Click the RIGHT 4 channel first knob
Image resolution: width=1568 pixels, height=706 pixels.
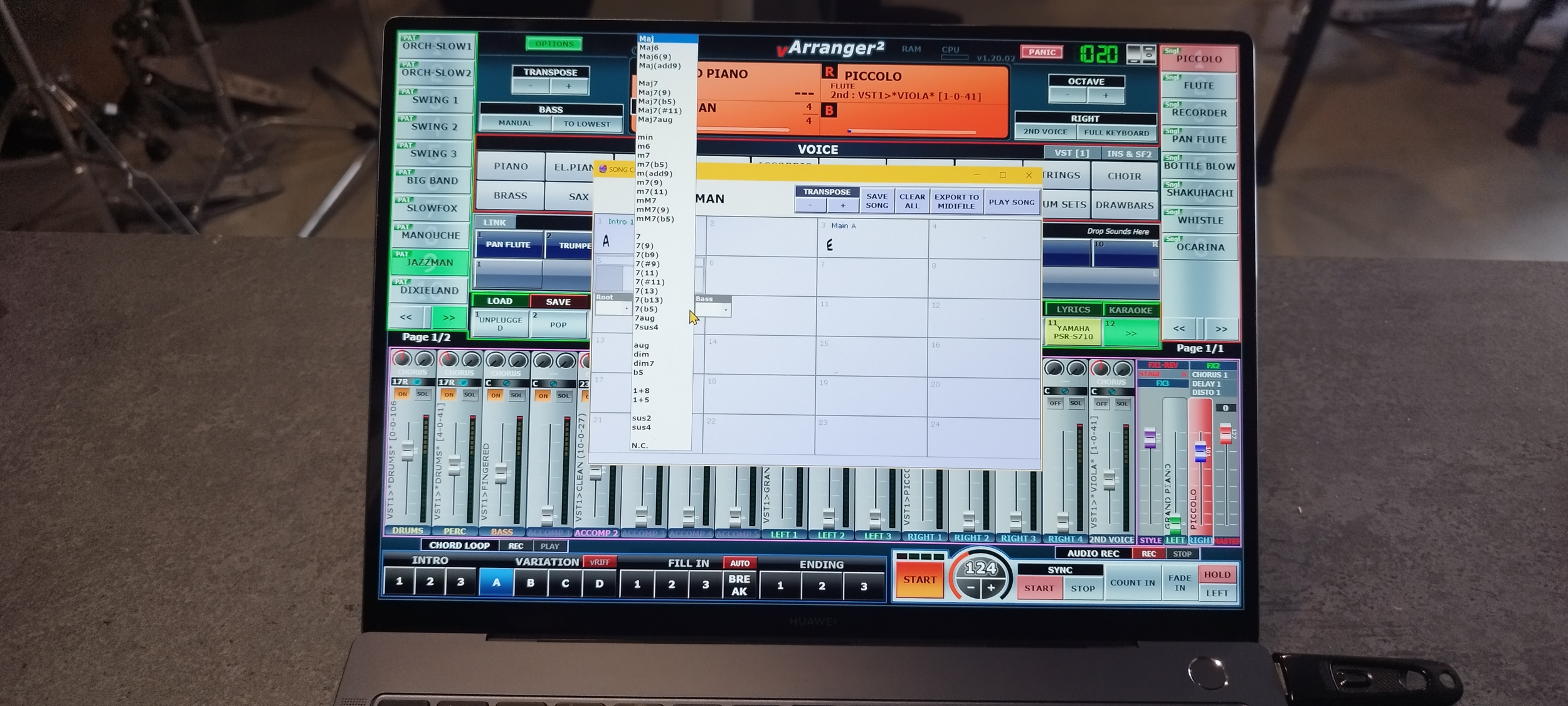tap(1054, 368)
